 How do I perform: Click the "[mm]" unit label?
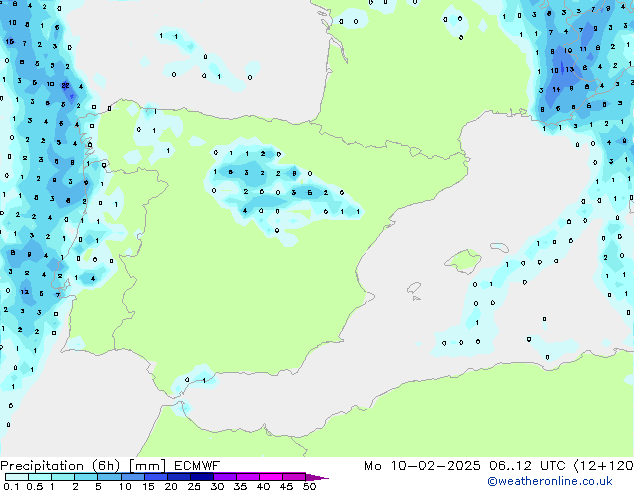[x=147, y=466]
